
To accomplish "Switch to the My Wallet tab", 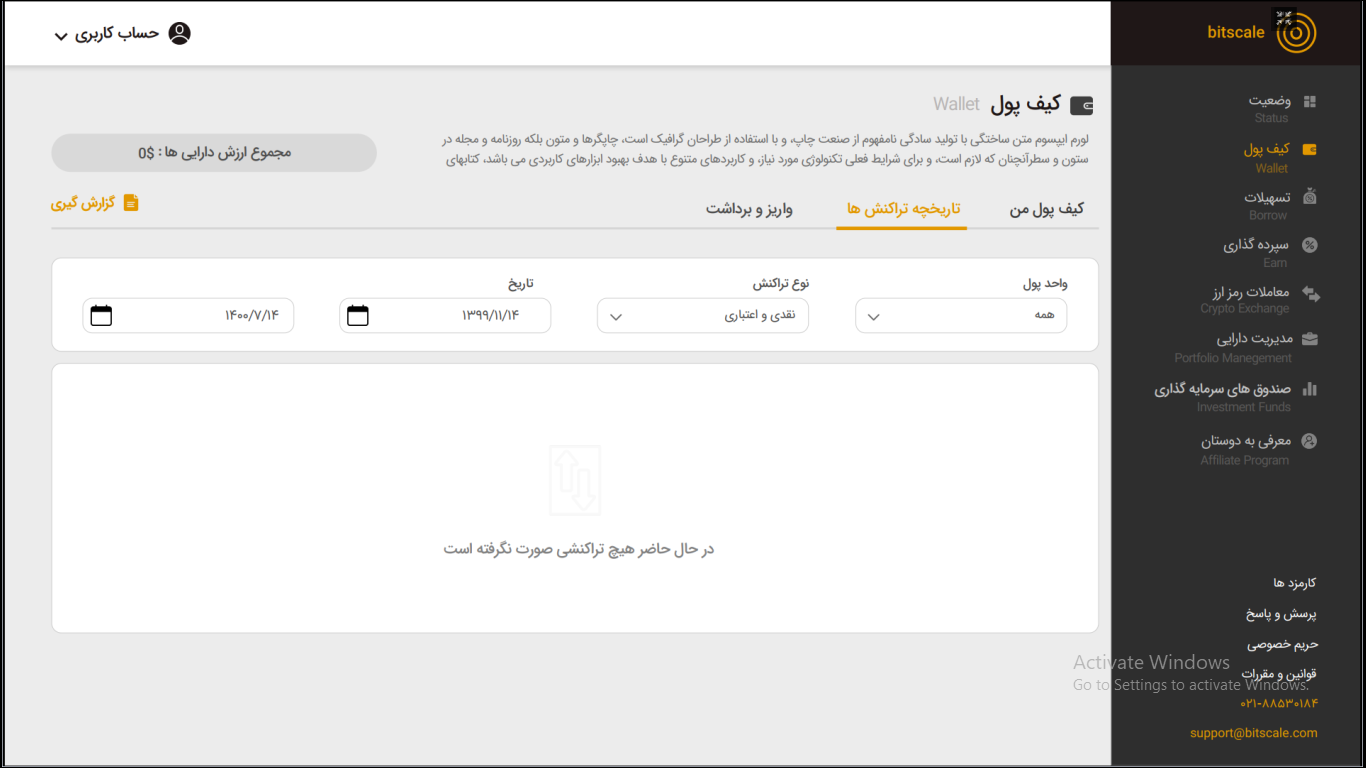I will 1046,209.
